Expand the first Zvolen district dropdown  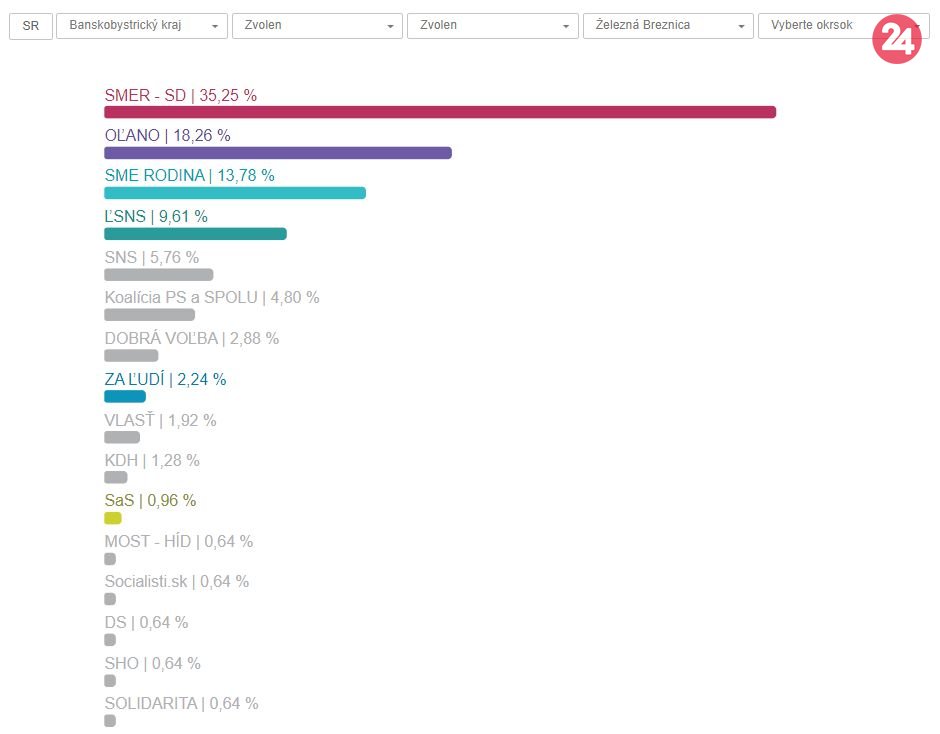click(317, 26)
